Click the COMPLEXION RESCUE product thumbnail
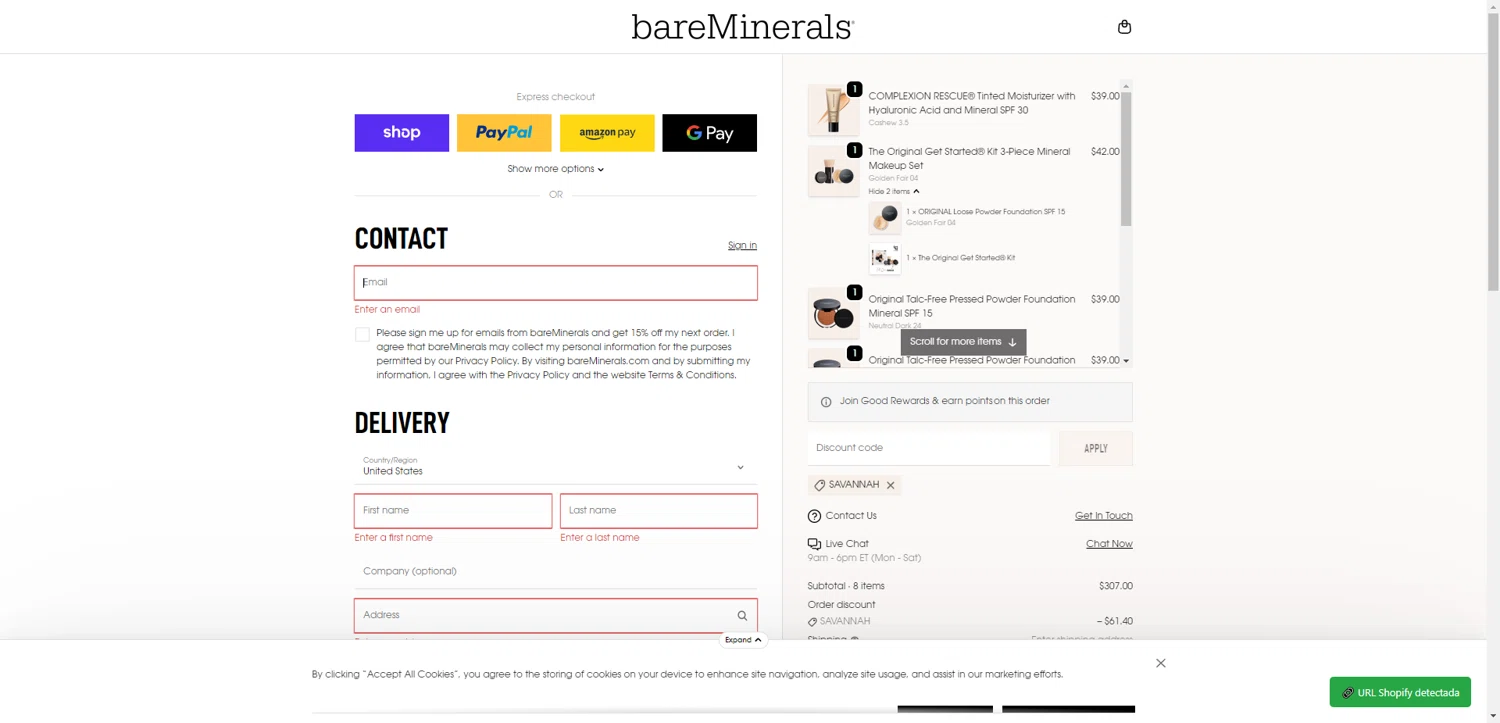 point(832,110)
